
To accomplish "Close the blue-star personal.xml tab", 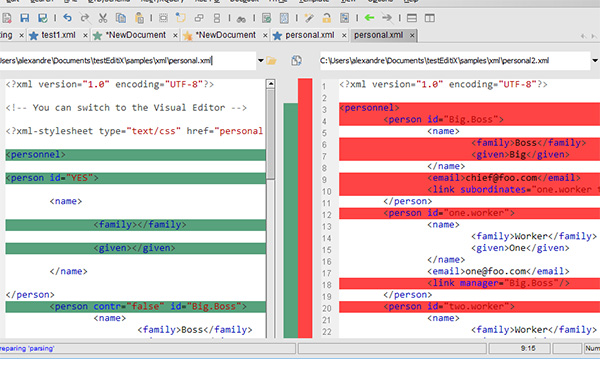I will (x=344, y=36).
